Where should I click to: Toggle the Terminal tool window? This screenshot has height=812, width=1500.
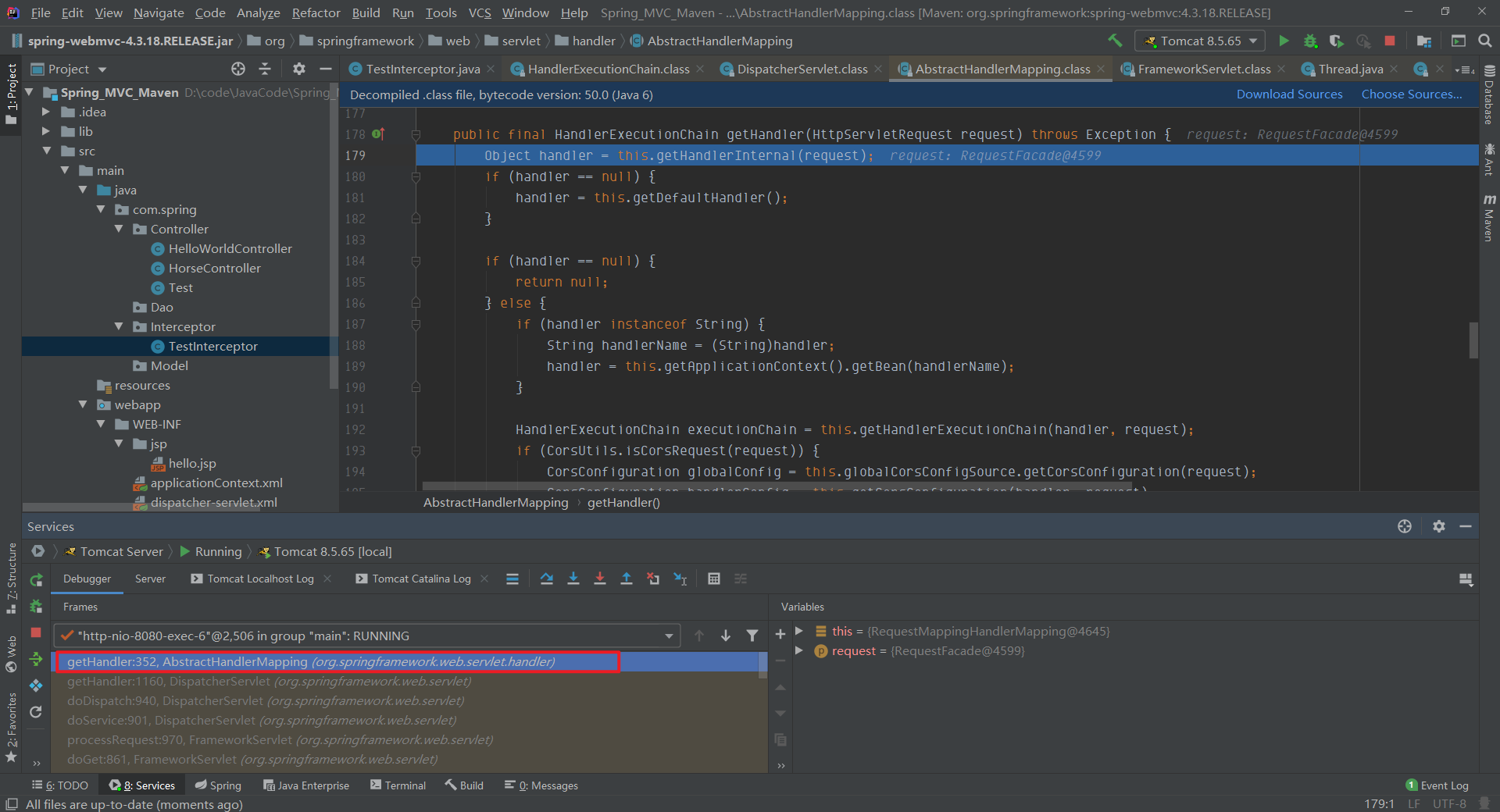point(398,785)
